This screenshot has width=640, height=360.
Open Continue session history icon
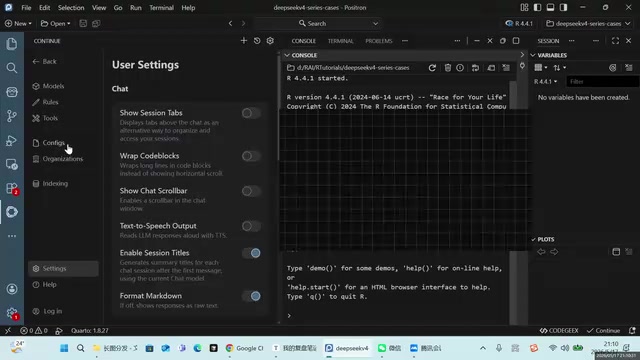click(x=257, y=41)
